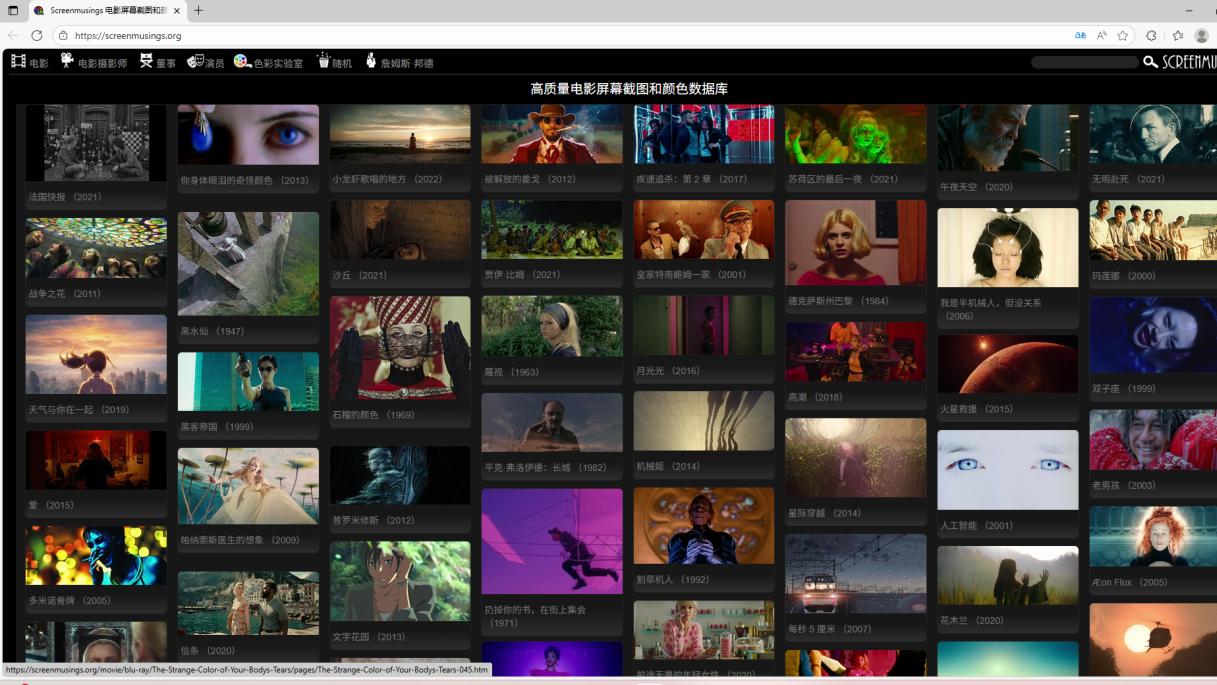Open the translate page icon

point(1080,35)
